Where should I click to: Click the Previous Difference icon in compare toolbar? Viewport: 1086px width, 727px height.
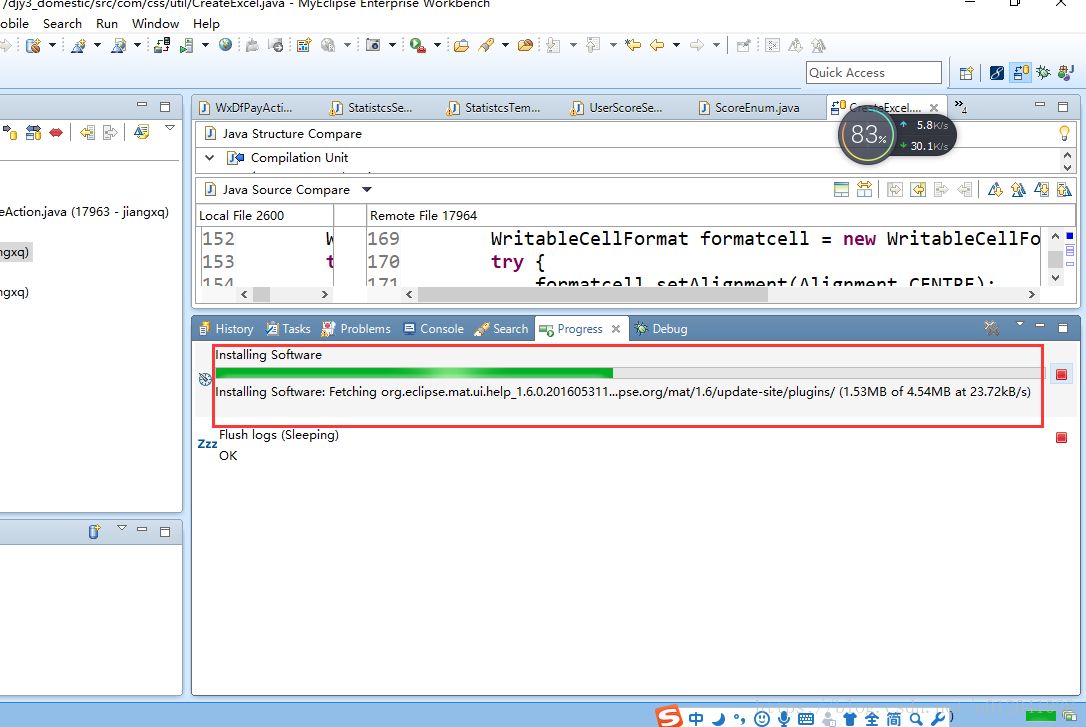pos(1018,189)
